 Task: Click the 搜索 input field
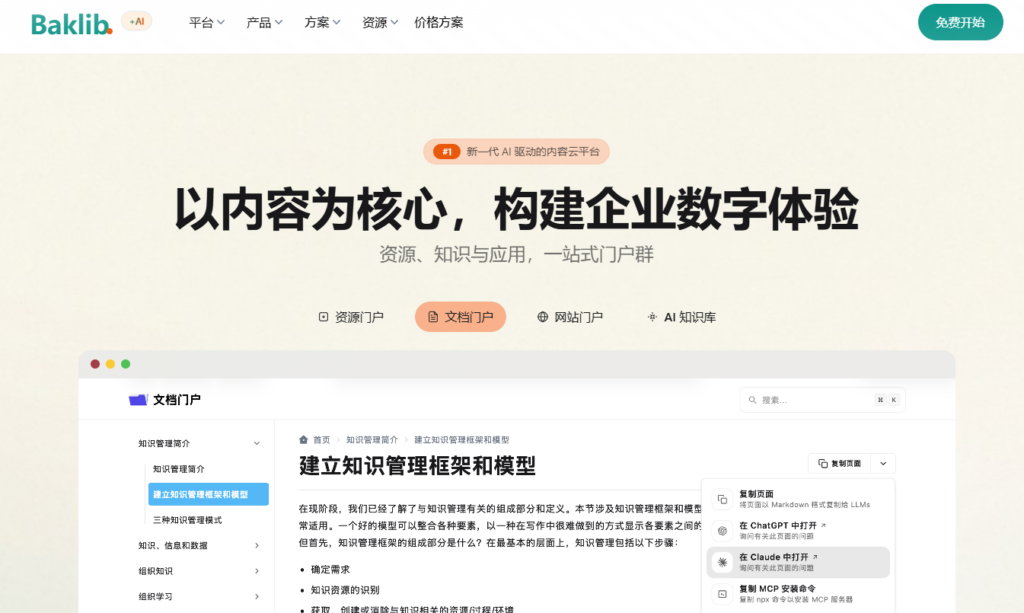coord(822,400)
